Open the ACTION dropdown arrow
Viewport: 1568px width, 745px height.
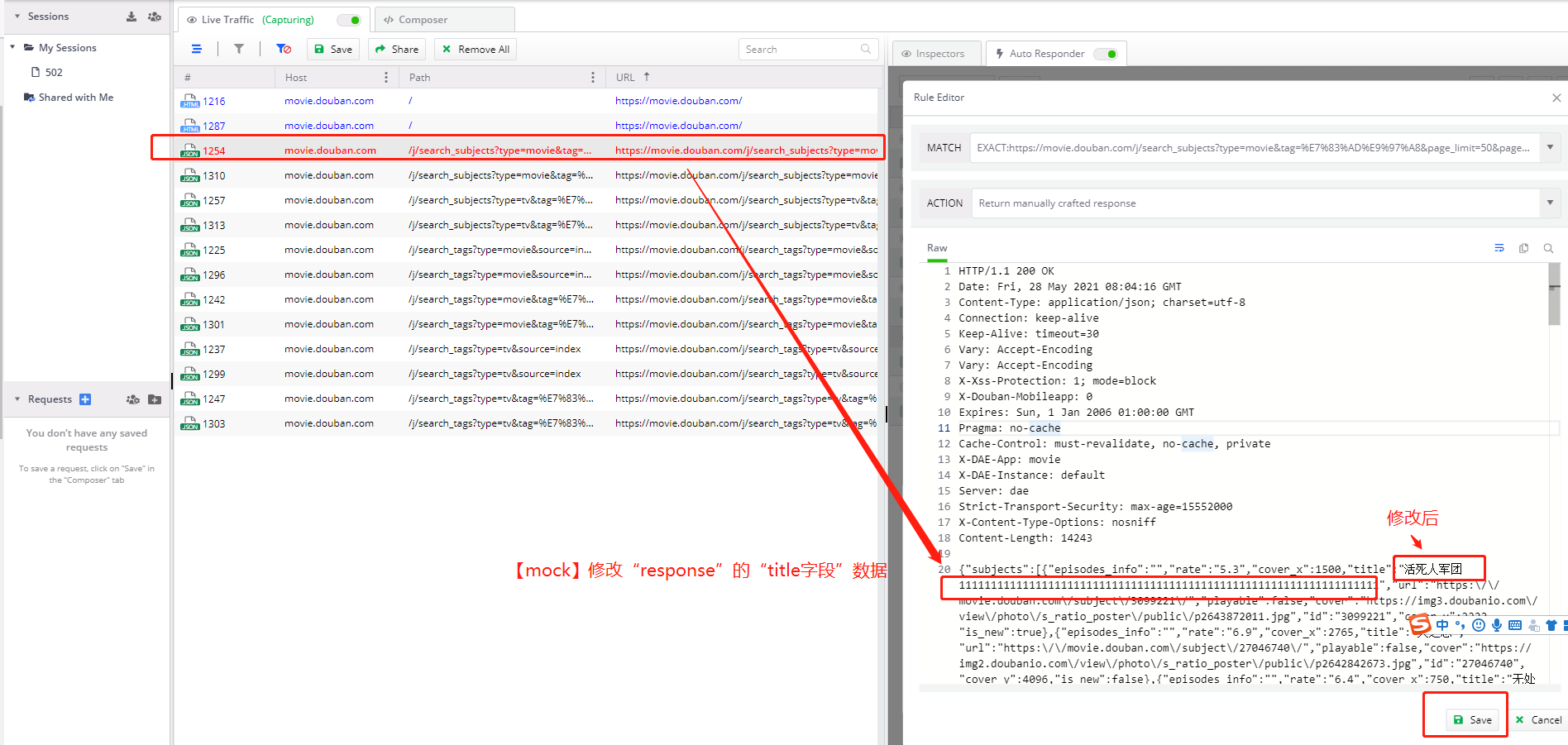coord(1550,203)
